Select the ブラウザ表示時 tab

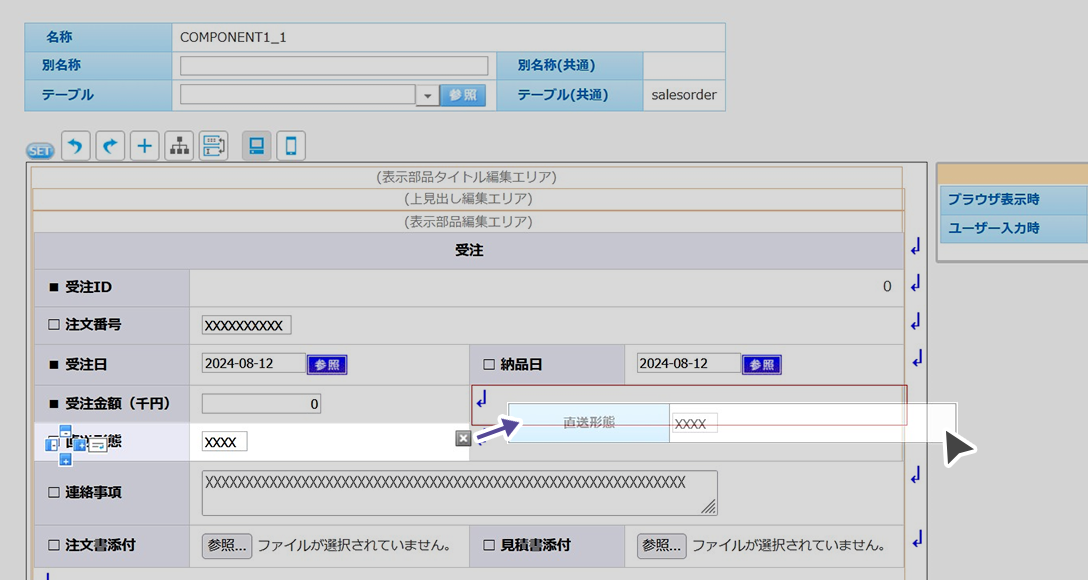point(1012,200)
